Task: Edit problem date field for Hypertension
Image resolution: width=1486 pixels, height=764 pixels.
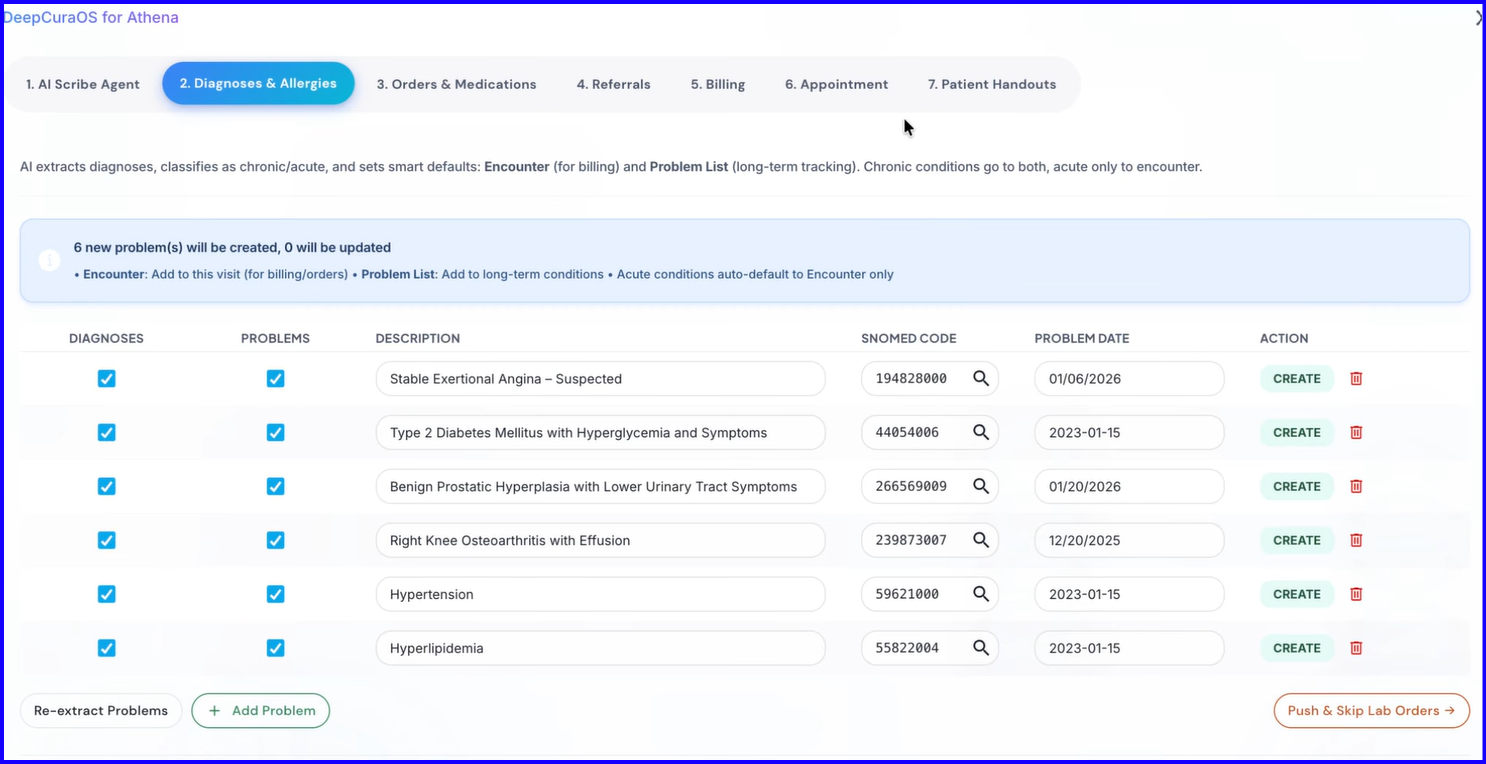Action: click(1129, 595)
